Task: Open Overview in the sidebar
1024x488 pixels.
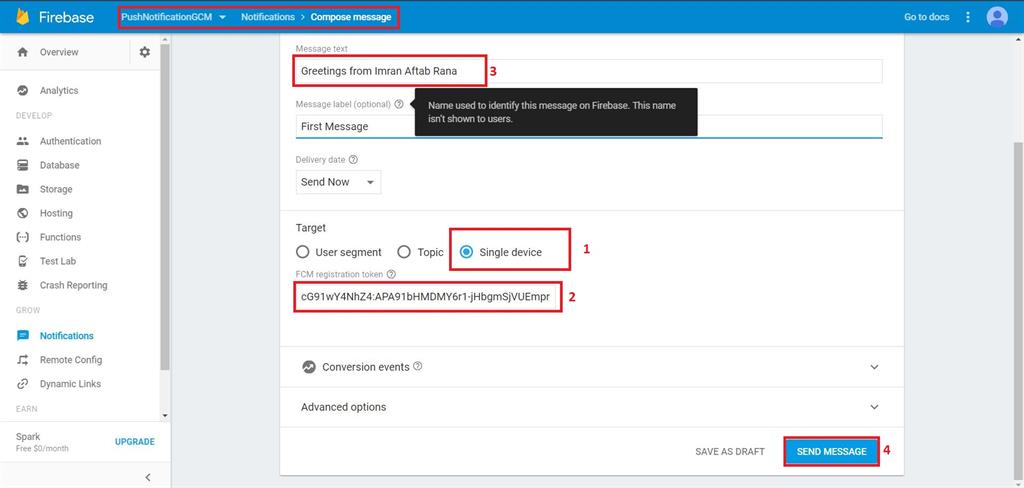Action: (59, 52)
